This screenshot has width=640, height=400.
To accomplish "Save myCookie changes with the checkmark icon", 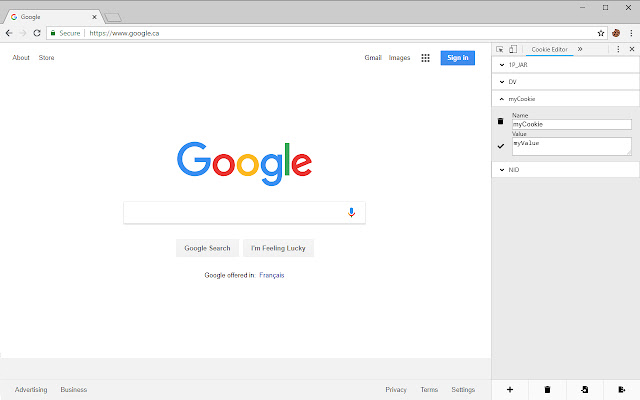I will point(501,146).
